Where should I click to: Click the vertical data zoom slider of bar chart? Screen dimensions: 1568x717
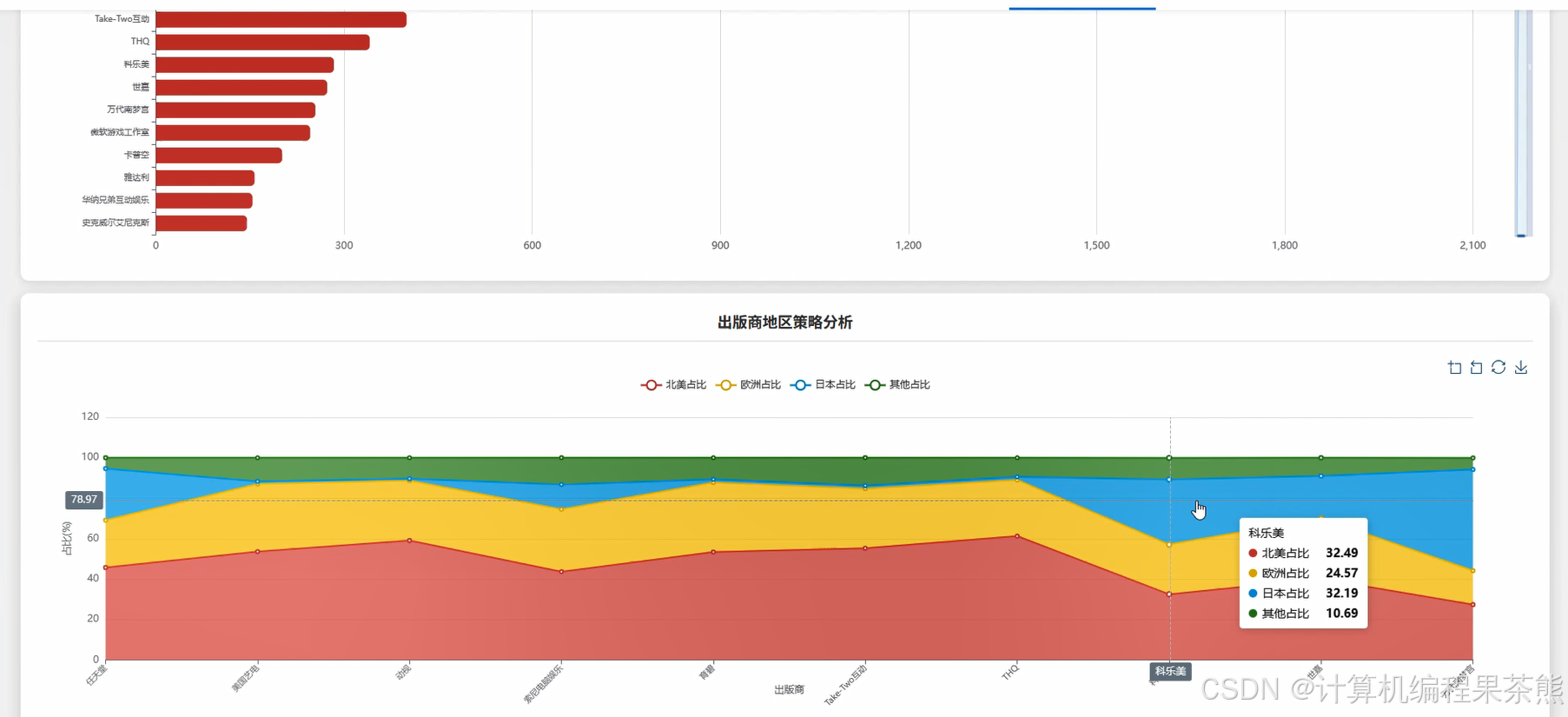1523,123
